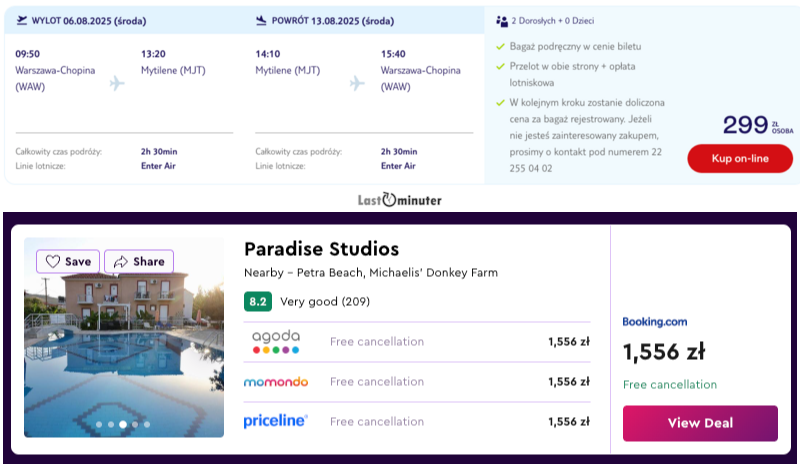
Task: Go to the first photo carousel dot
Action: [99, 424]
